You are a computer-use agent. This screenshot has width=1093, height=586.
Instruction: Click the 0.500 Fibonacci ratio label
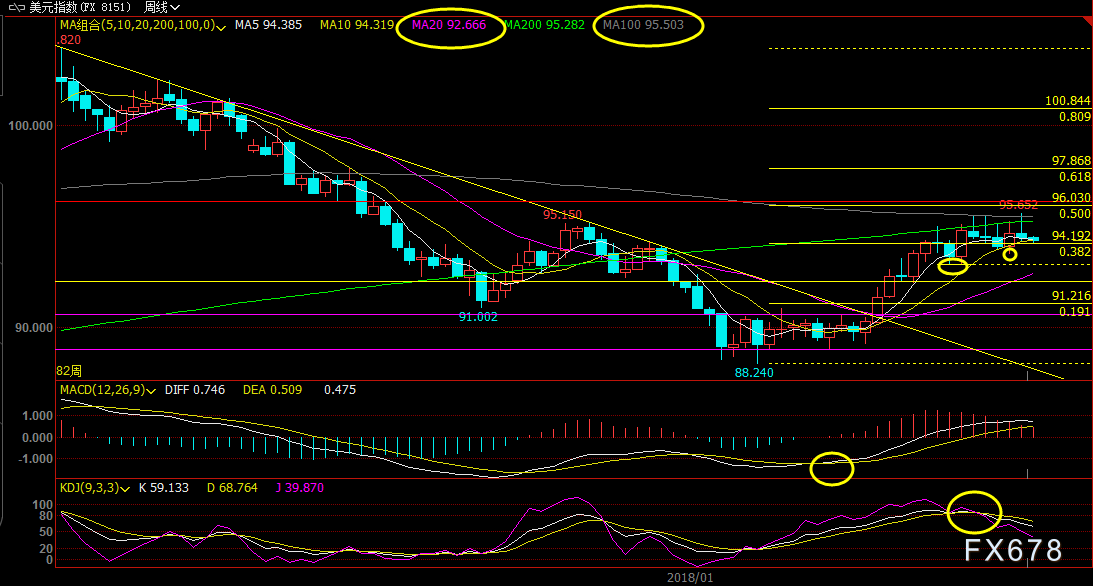coord(1075,214)
